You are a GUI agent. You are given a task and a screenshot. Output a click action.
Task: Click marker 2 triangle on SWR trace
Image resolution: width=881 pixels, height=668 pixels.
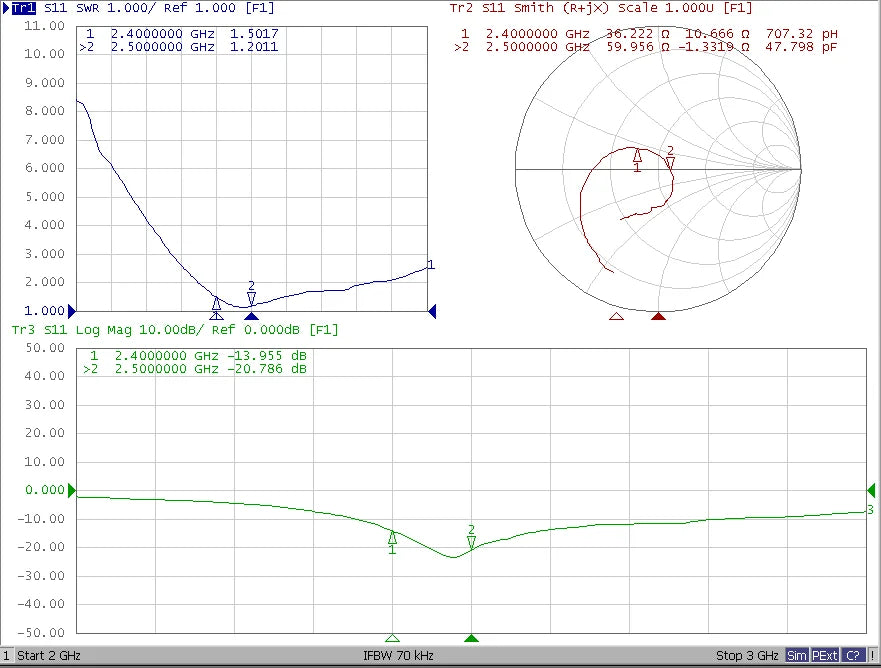pyautogui.click(x=252, y=298)
